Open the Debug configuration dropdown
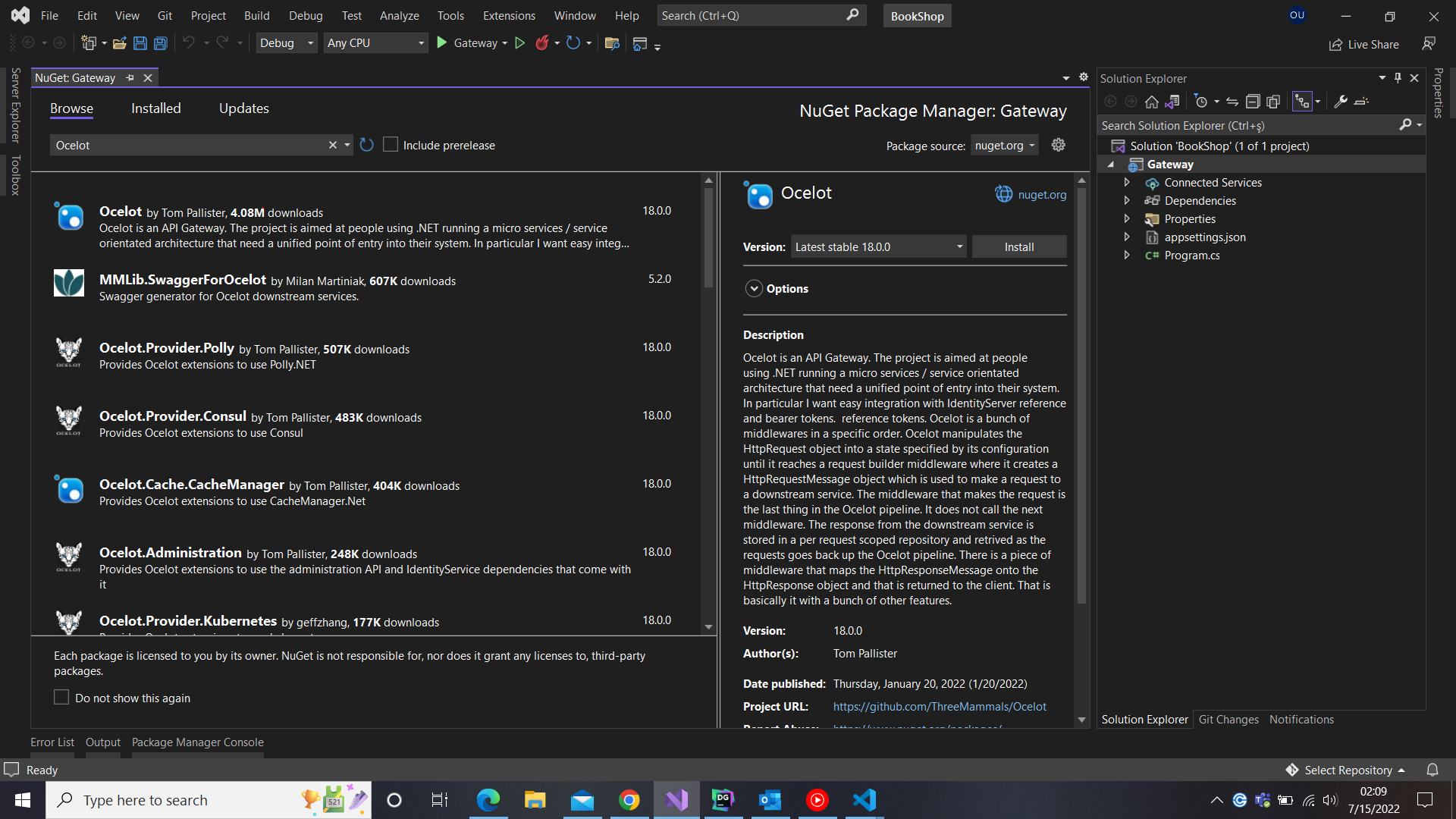 tap(286, 43)
